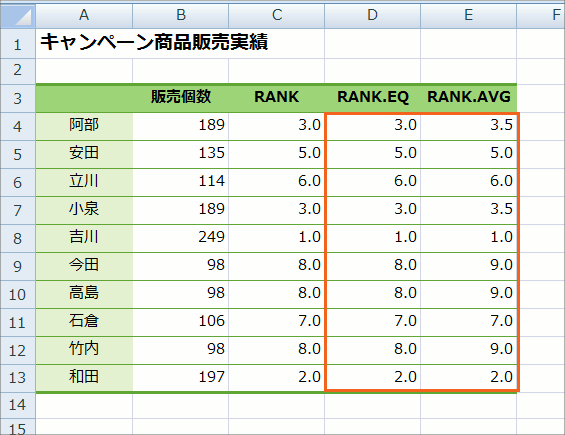Select column E header
Image resolution: width=565 pixels, height=435 pixels.
click(468, 15)
